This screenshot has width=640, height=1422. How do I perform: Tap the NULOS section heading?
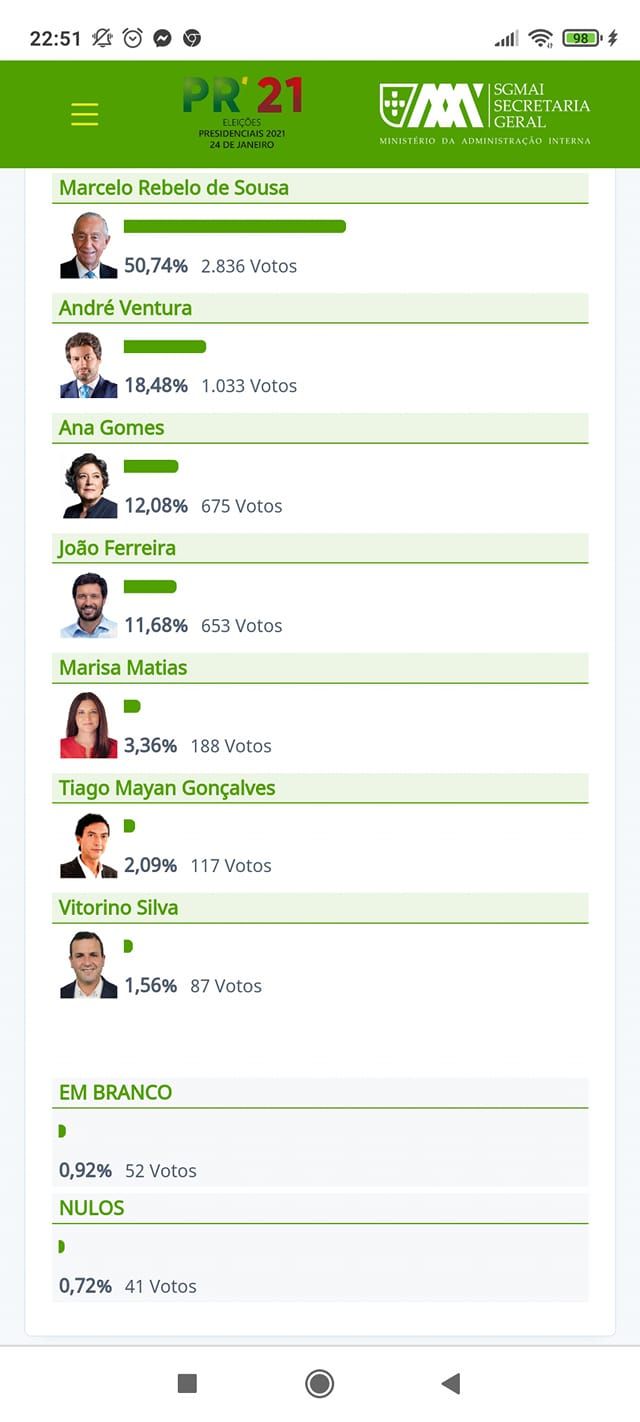[x=92, y=1208]
